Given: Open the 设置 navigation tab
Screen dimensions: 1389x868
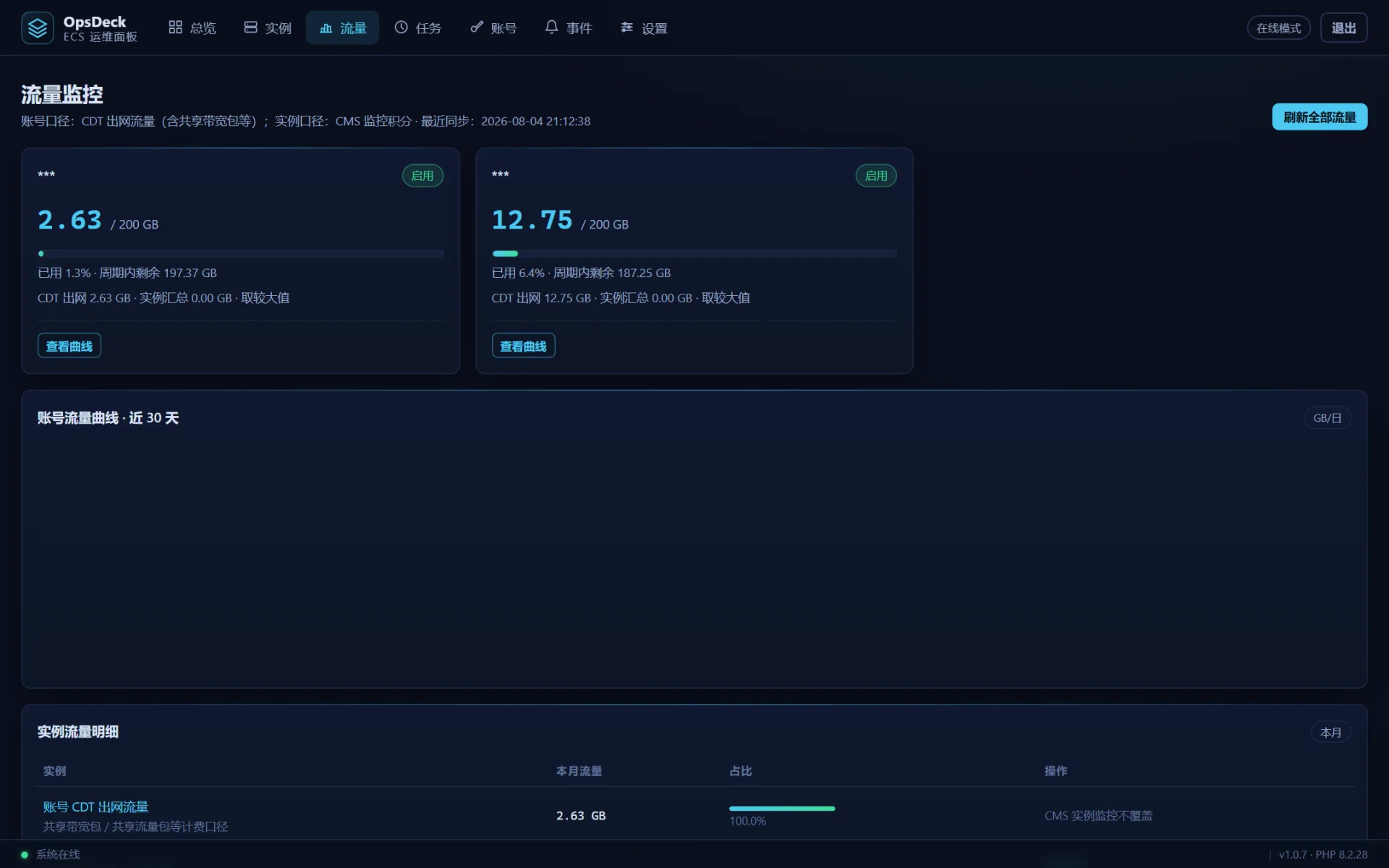Looking at the screenshot, I should (x=644, y=27).
